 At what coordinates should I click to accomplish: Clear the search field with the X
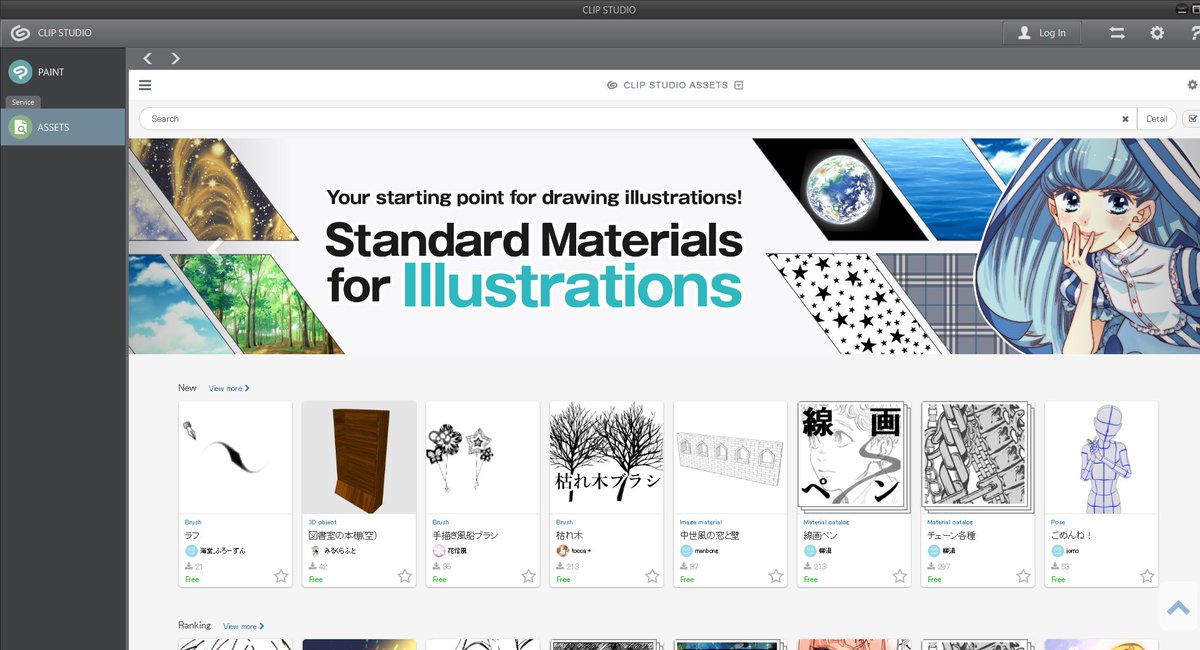tap(1125, 119)
